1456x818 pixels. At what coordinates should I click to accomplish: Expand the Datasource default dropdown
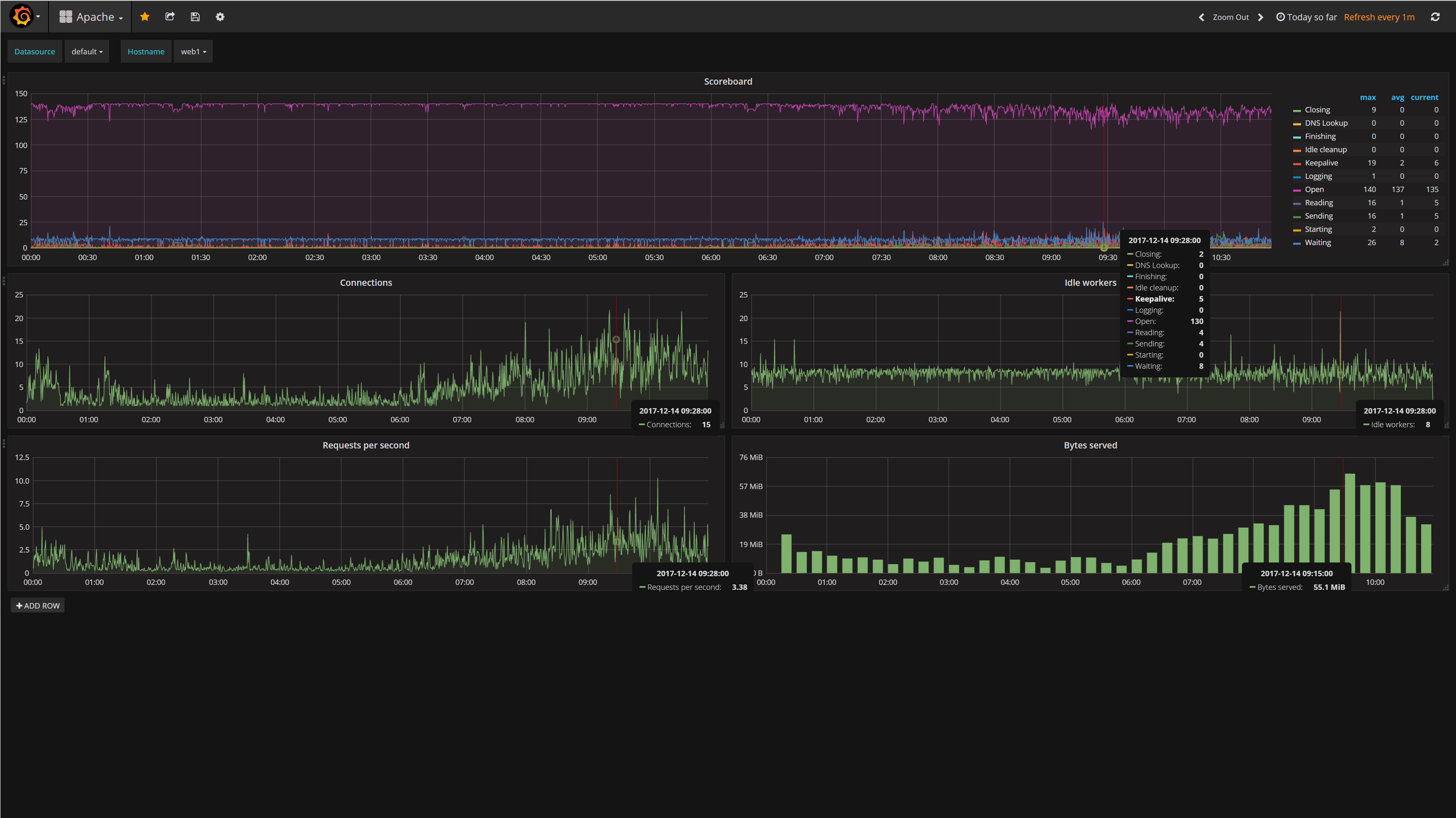[86, 51]
